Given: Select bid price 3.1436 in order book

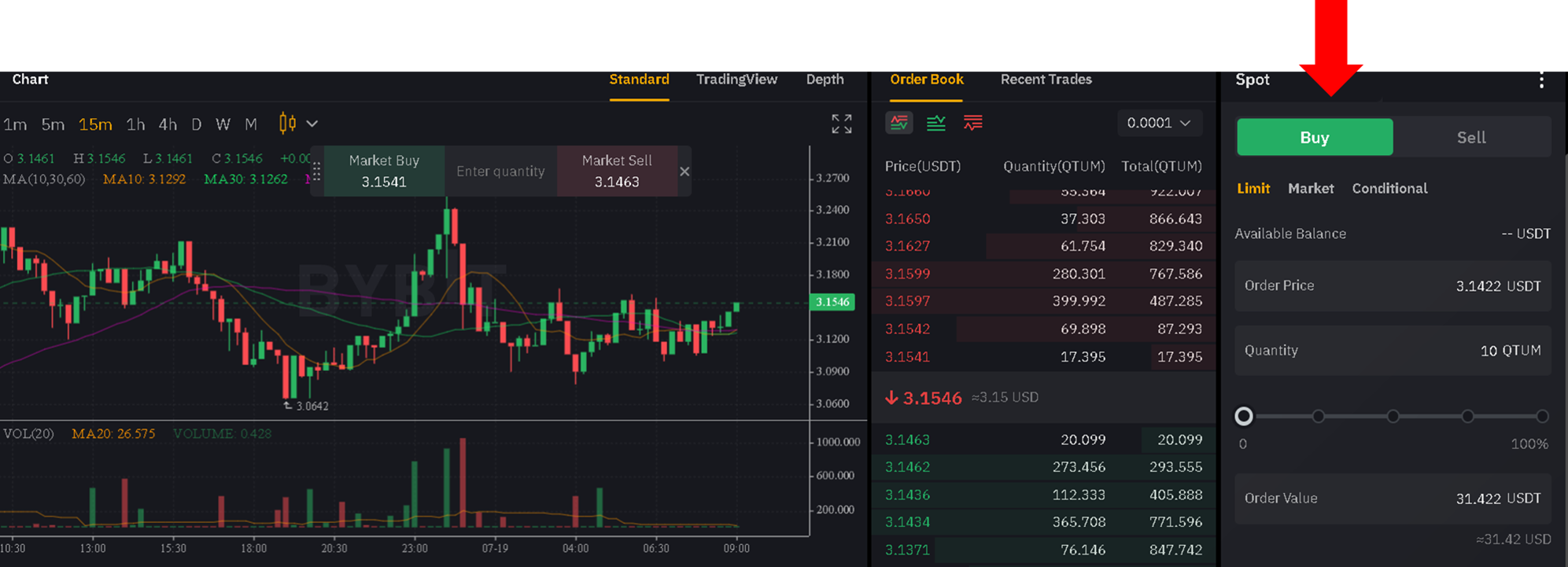Looking at the screenshot, I should [907, 495].
